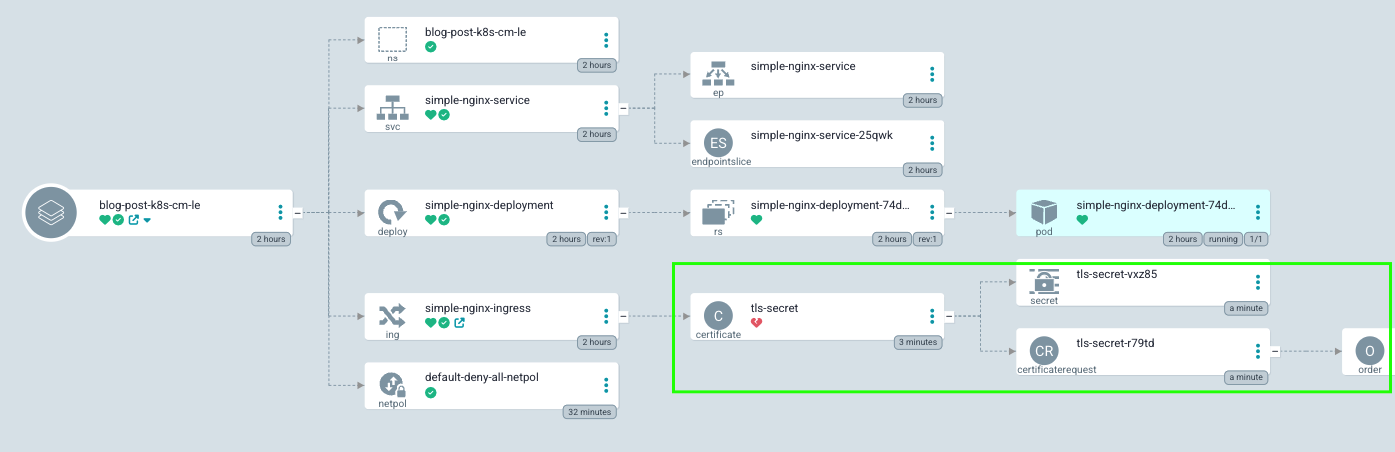Click the O order node icon
This screenshot has height=452, width=1395.
[x=1369, y=351]
